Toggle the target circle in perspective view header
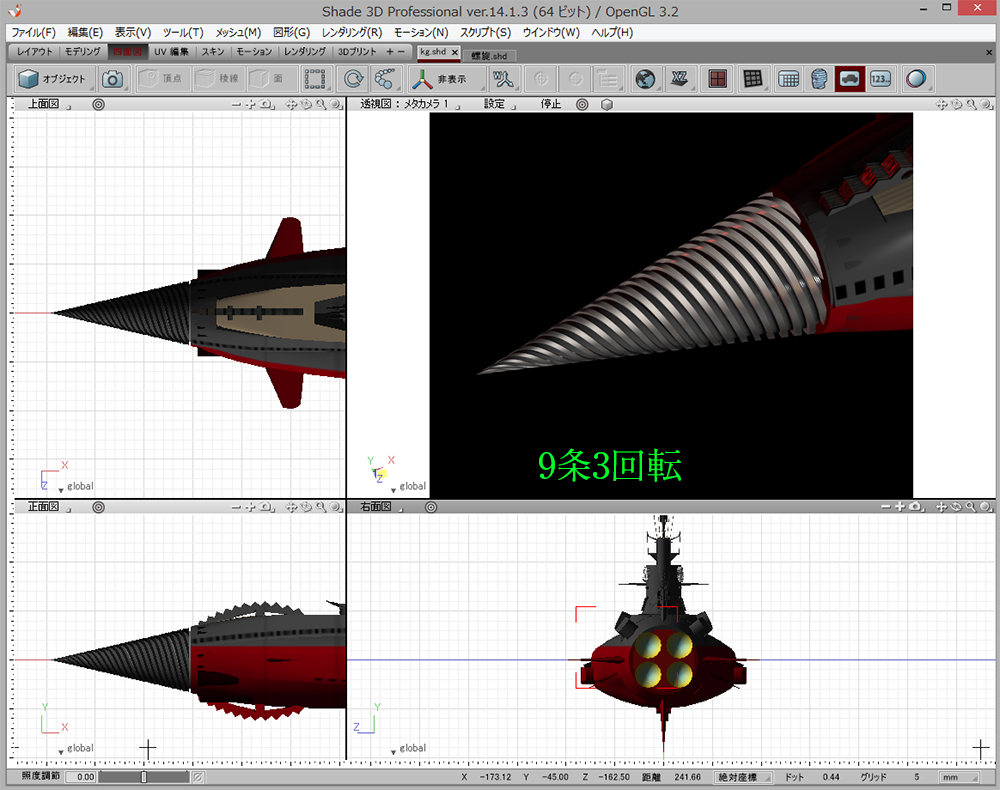 click(x=582, y=105)
